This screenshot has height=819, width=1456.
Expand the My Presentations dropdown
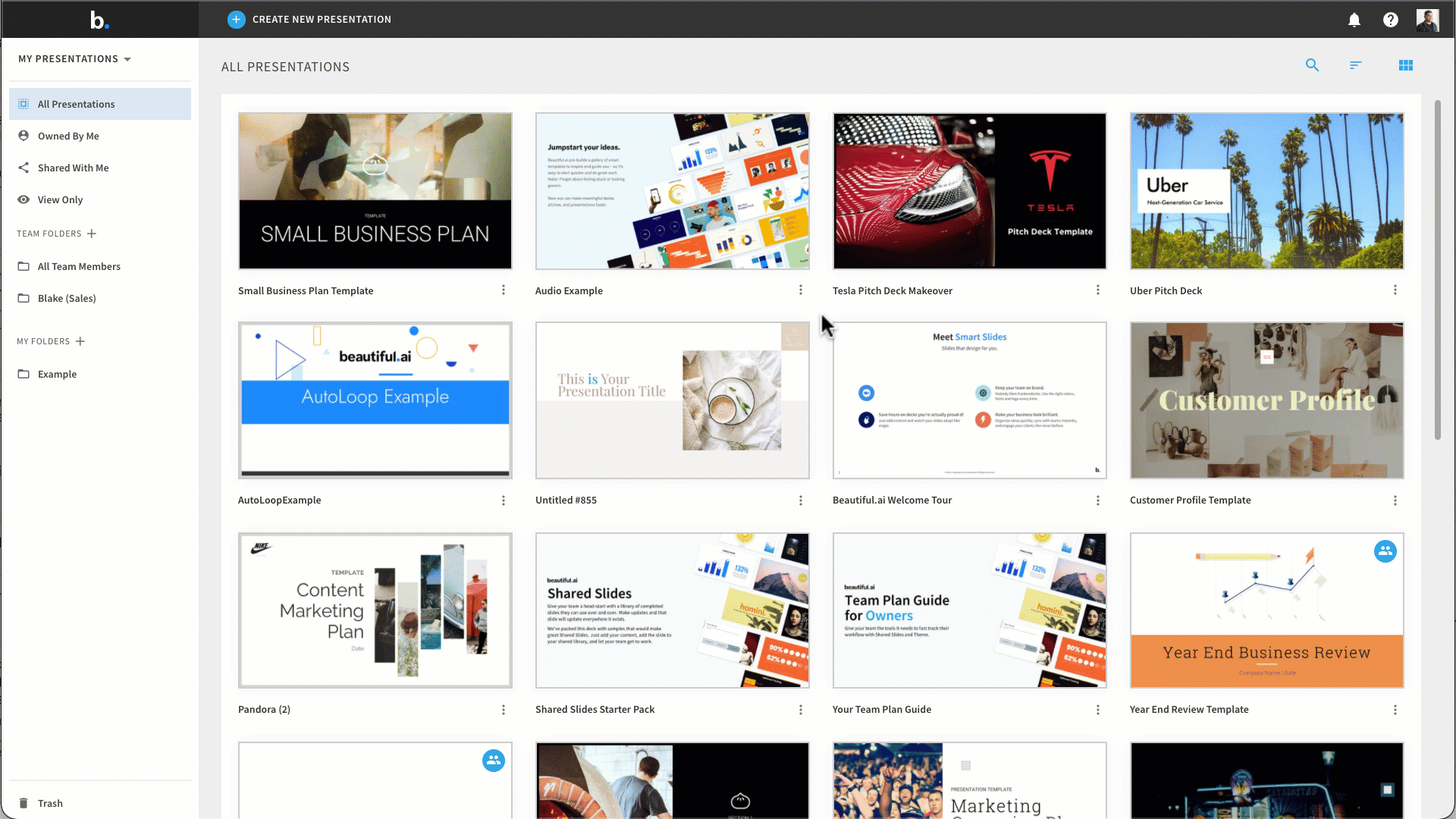(74, 59)
